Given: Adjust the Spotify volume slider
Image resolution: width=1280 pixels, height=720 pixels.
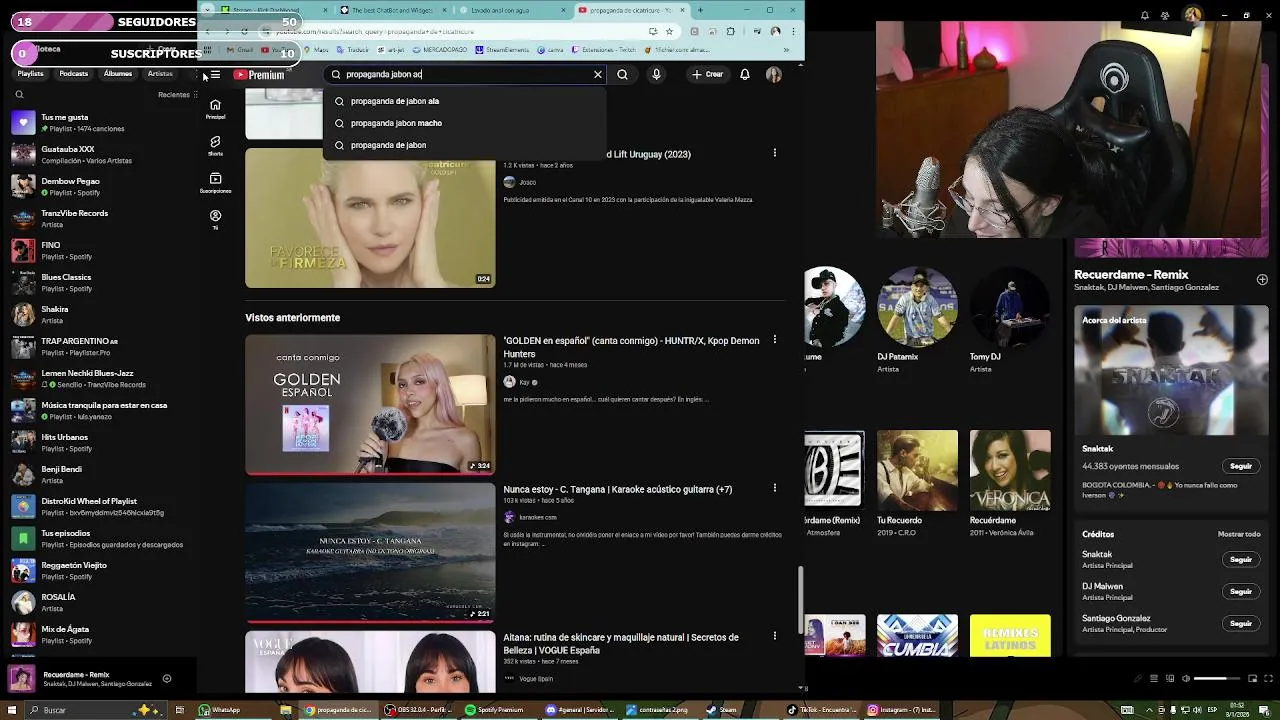Looking at the screenshot, I should (x=1217, y=679).
